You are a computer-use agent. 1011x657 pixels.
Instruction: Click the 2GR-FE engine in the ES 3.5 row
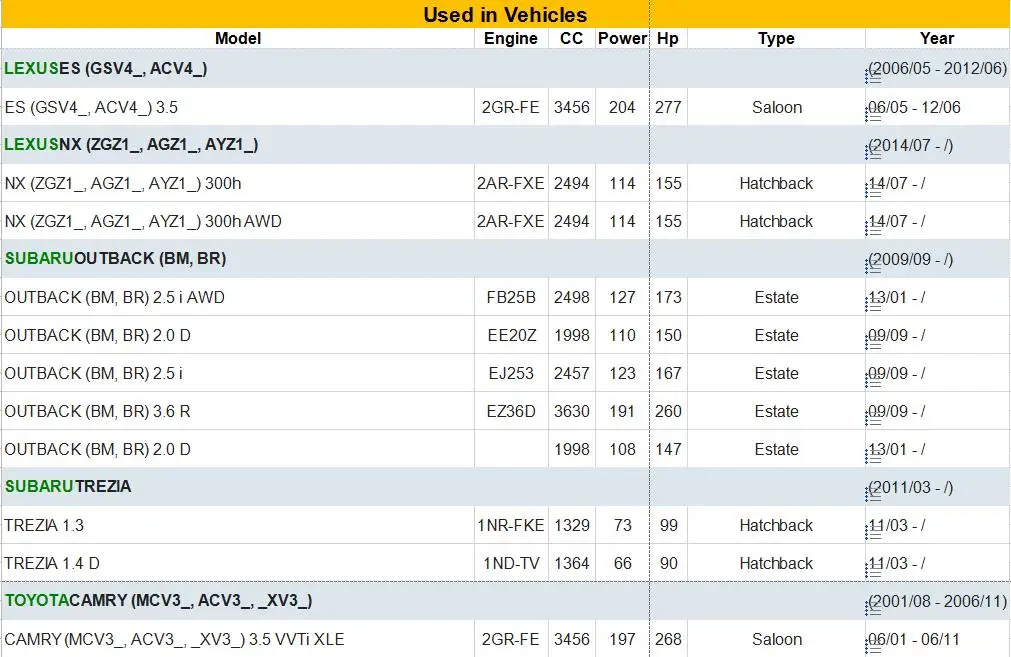[x=511, y=107]
